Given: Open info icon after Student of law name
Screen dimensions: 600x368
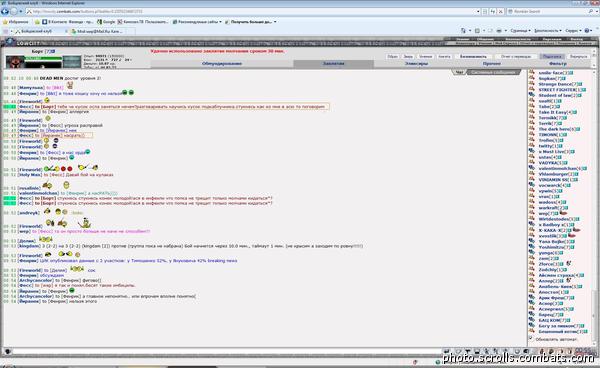Looking at the screenshot, I should click(580, 95).
